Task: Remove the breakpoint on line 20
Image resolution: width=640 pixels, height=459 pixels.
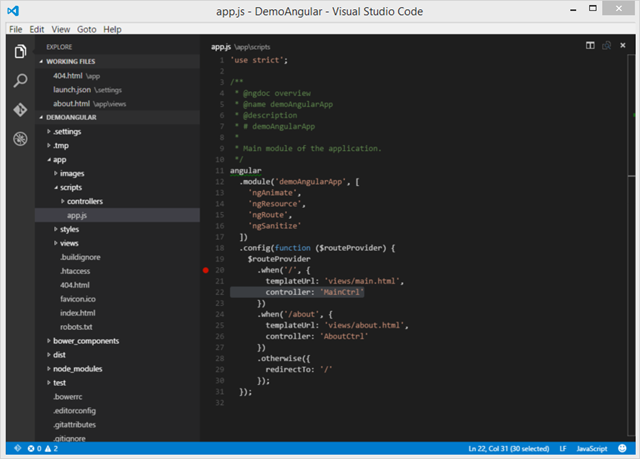Action: pyautogui.click(x=206, y=270)
